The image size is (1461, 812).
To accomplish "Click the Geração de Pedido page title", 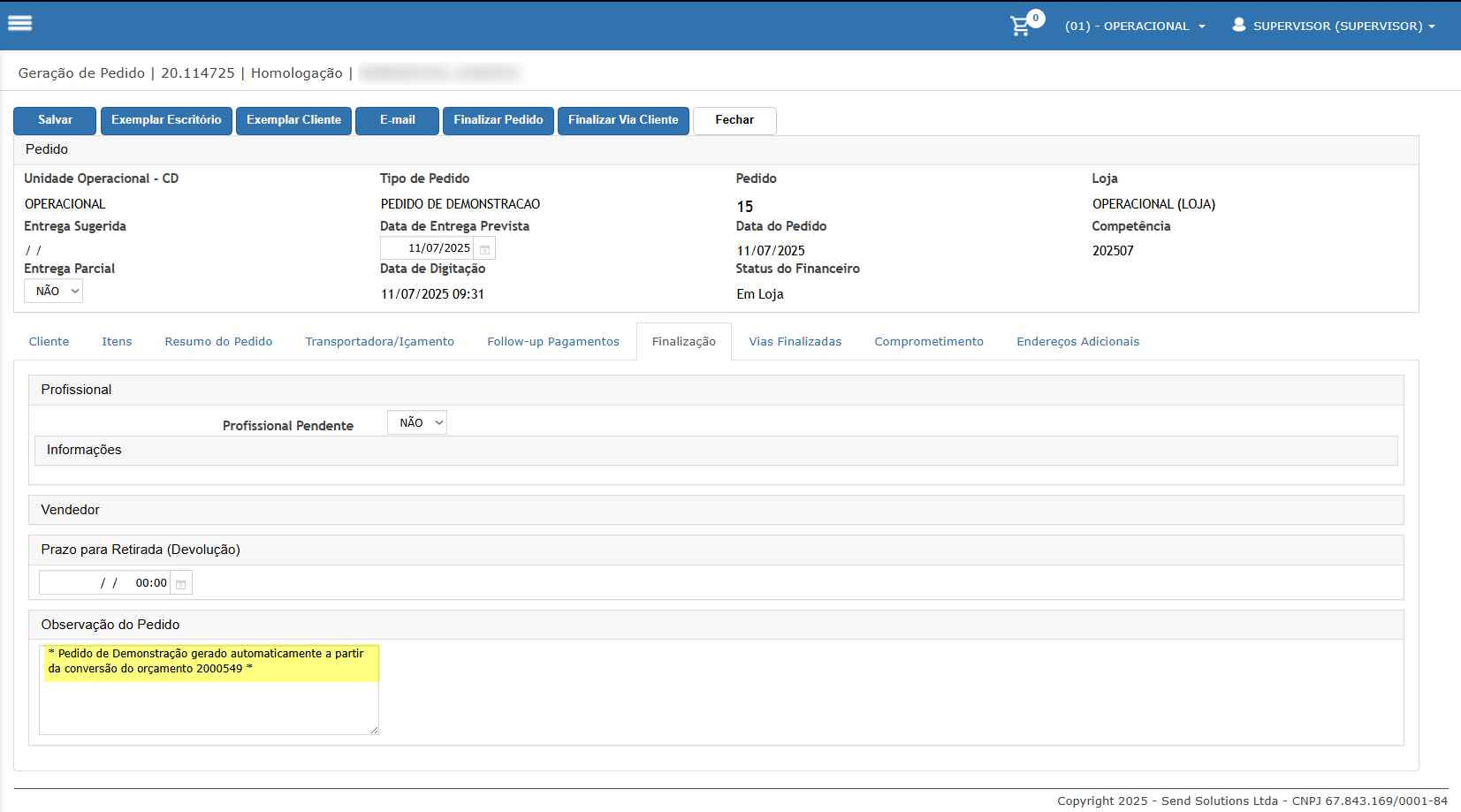I will click(81, 73).
